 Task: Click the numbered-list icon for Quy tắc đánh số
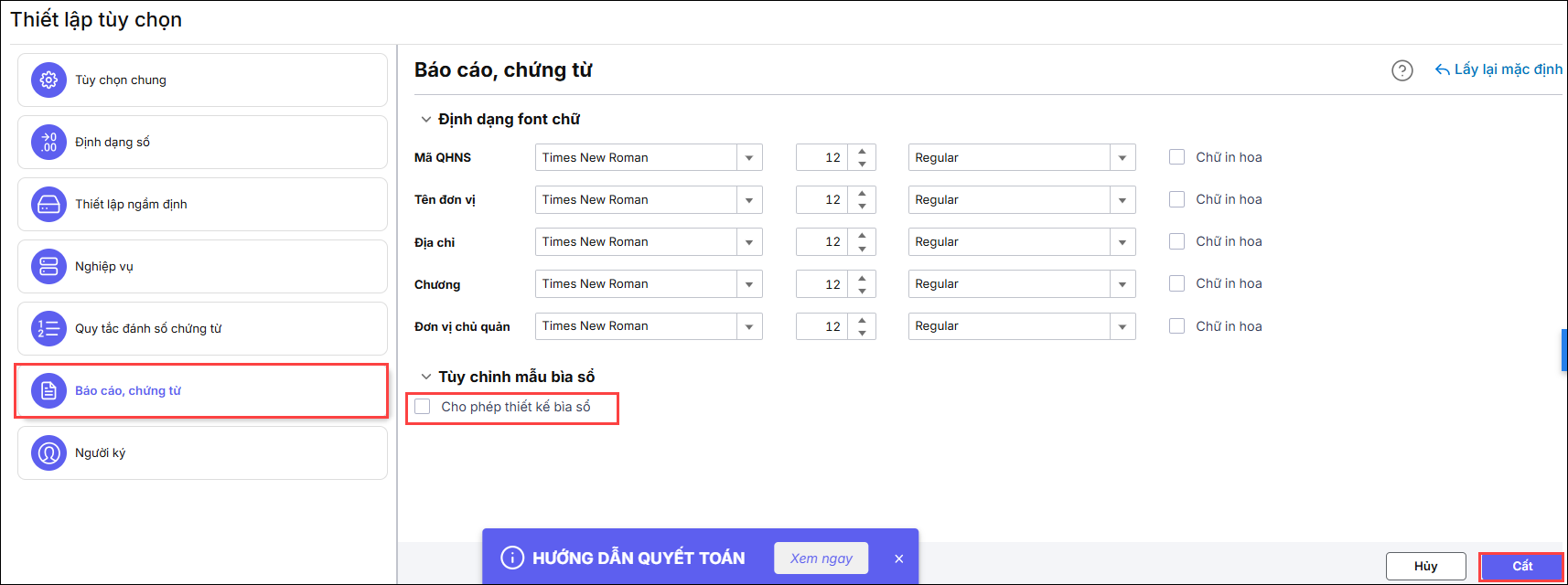(x=48, y=329)
